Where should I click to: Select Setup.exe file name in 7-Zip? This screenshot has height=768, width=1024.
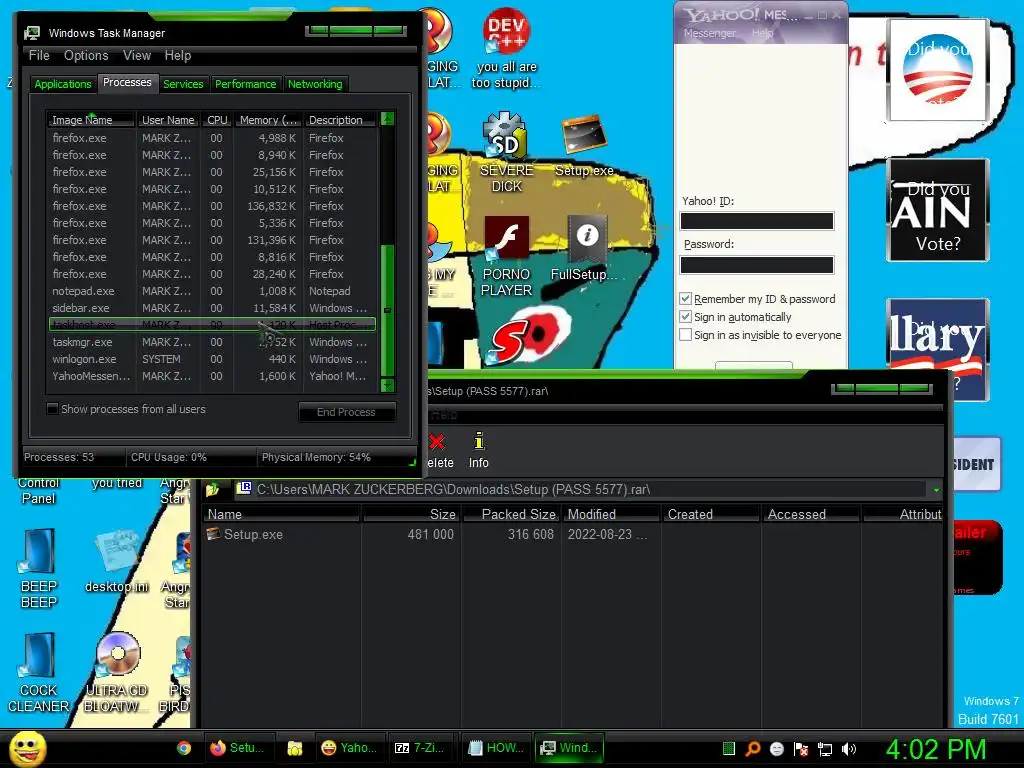[253, 534]
